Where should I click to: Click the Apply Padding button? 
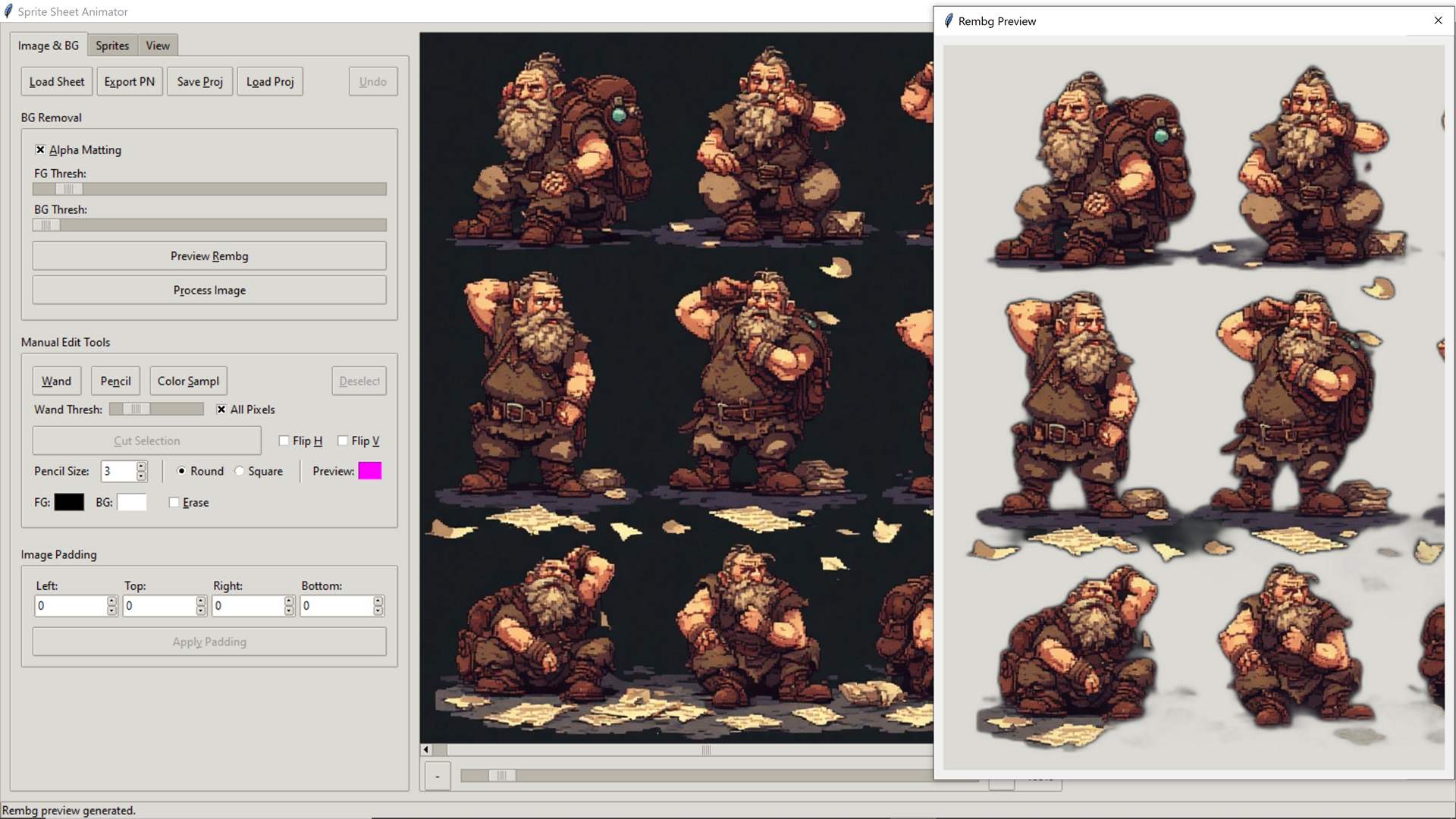click(x=209, y=642)
